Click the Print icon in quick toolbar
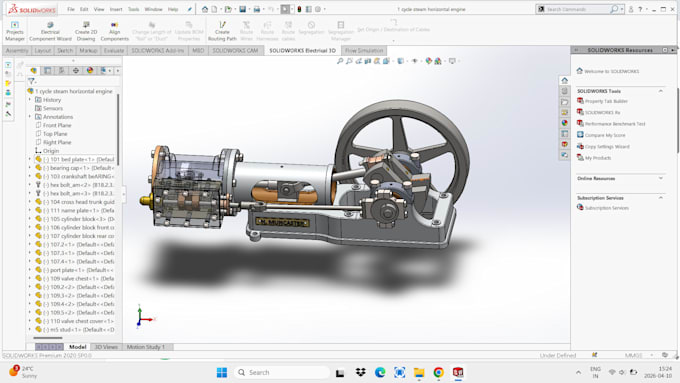The image size is (680, 383). click(257, 9)
